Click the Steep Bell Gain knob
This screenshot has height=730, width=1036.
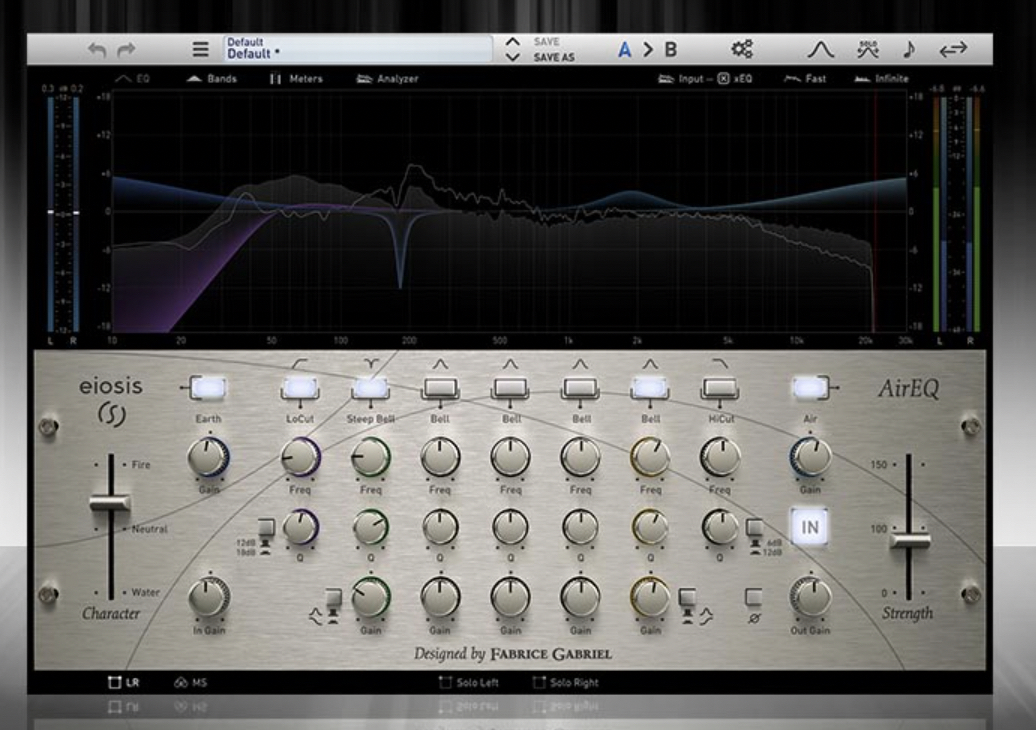coord(371,597)
